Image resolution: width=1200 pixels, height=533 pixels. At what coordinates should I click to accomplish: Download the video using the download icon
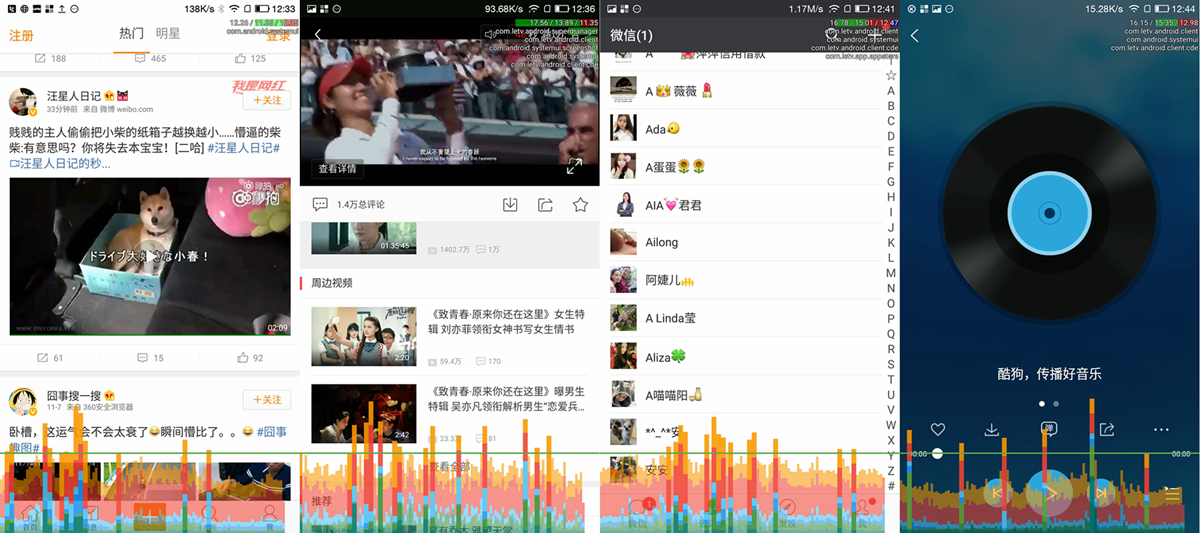[x=510, y=205]
